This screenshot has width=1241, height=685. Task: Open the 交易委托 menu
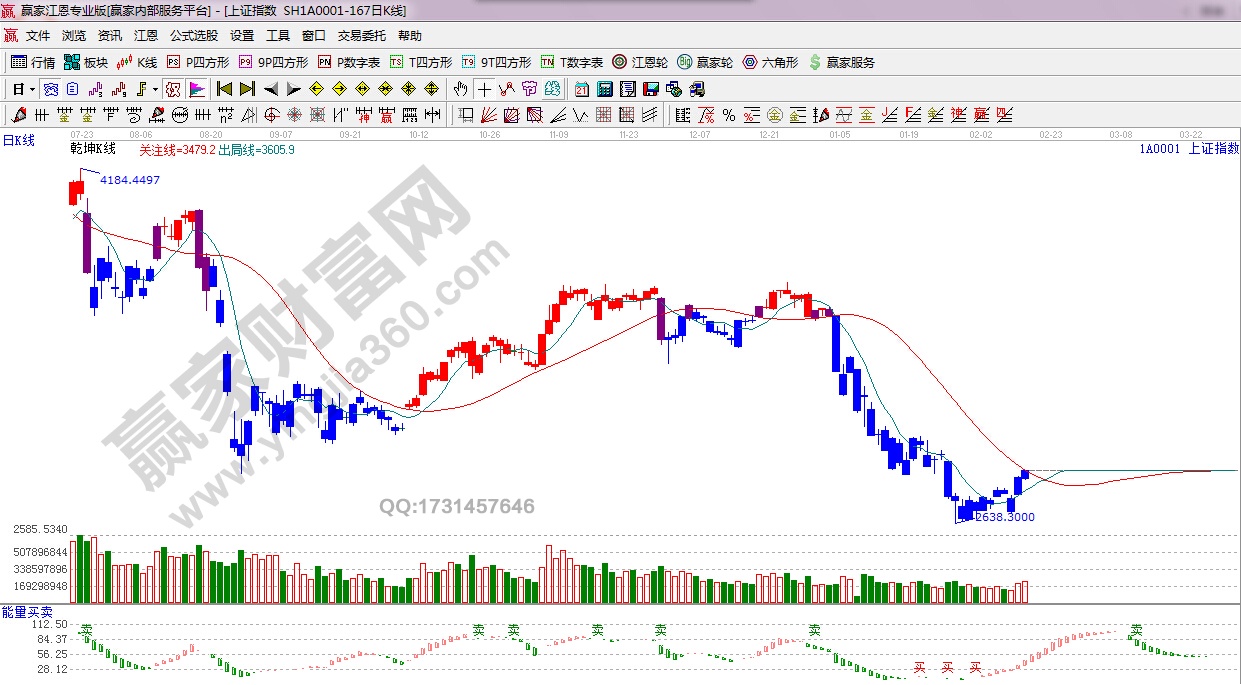click(x=361, y=36)
